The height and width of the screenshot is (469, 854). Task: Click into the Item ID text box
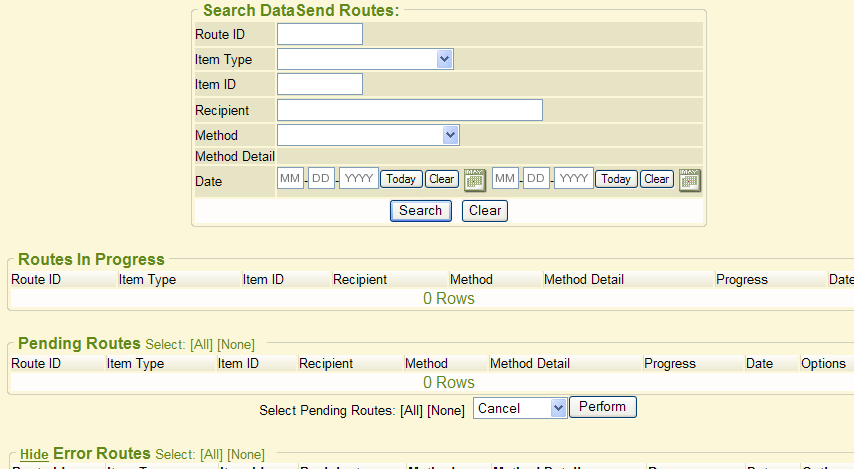(x=320, y=84)
